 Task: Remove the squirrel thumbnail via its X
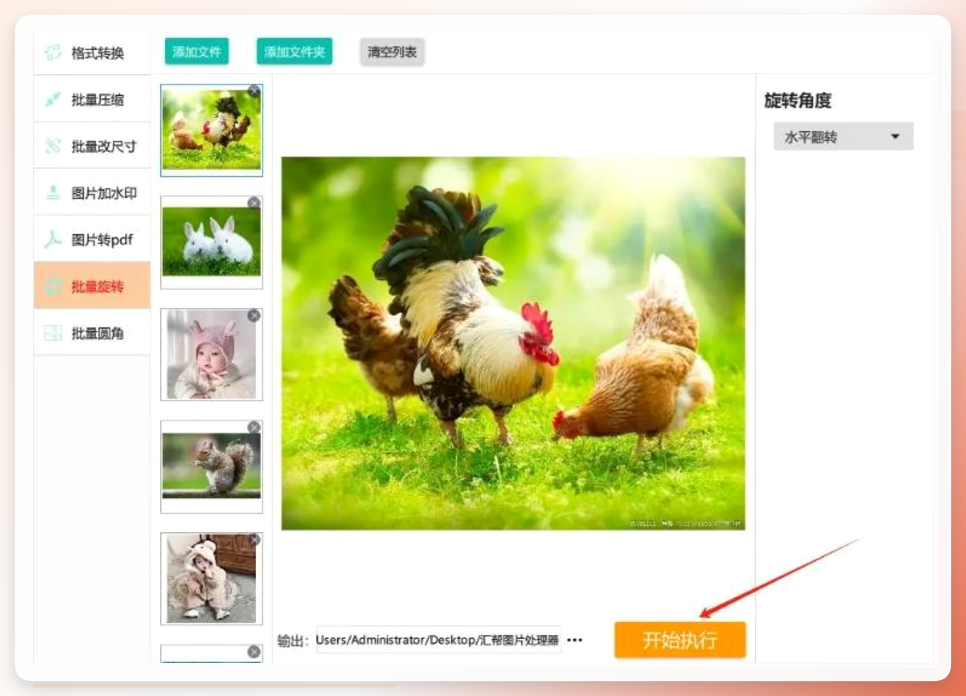click(254, 427)
